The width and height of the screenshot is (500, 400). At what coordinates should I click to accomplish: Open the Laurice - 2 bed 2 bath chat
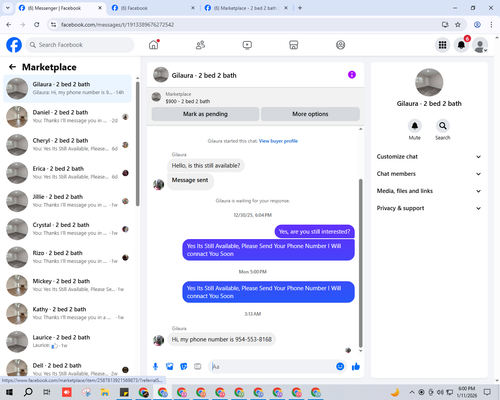tap(67, 341)
